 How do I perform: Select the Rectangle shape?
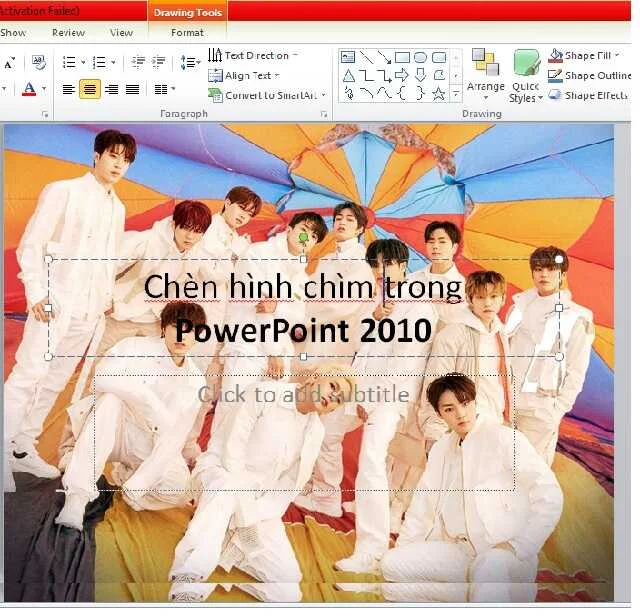[402, 57]
